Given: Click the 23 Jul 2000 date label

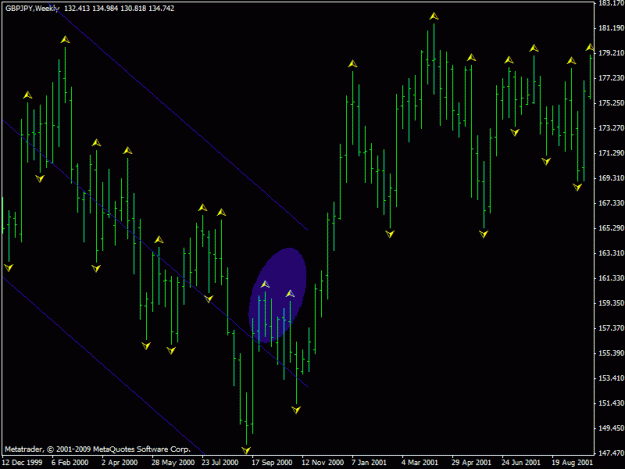Looking at the screenshot, I should point(220,463).
